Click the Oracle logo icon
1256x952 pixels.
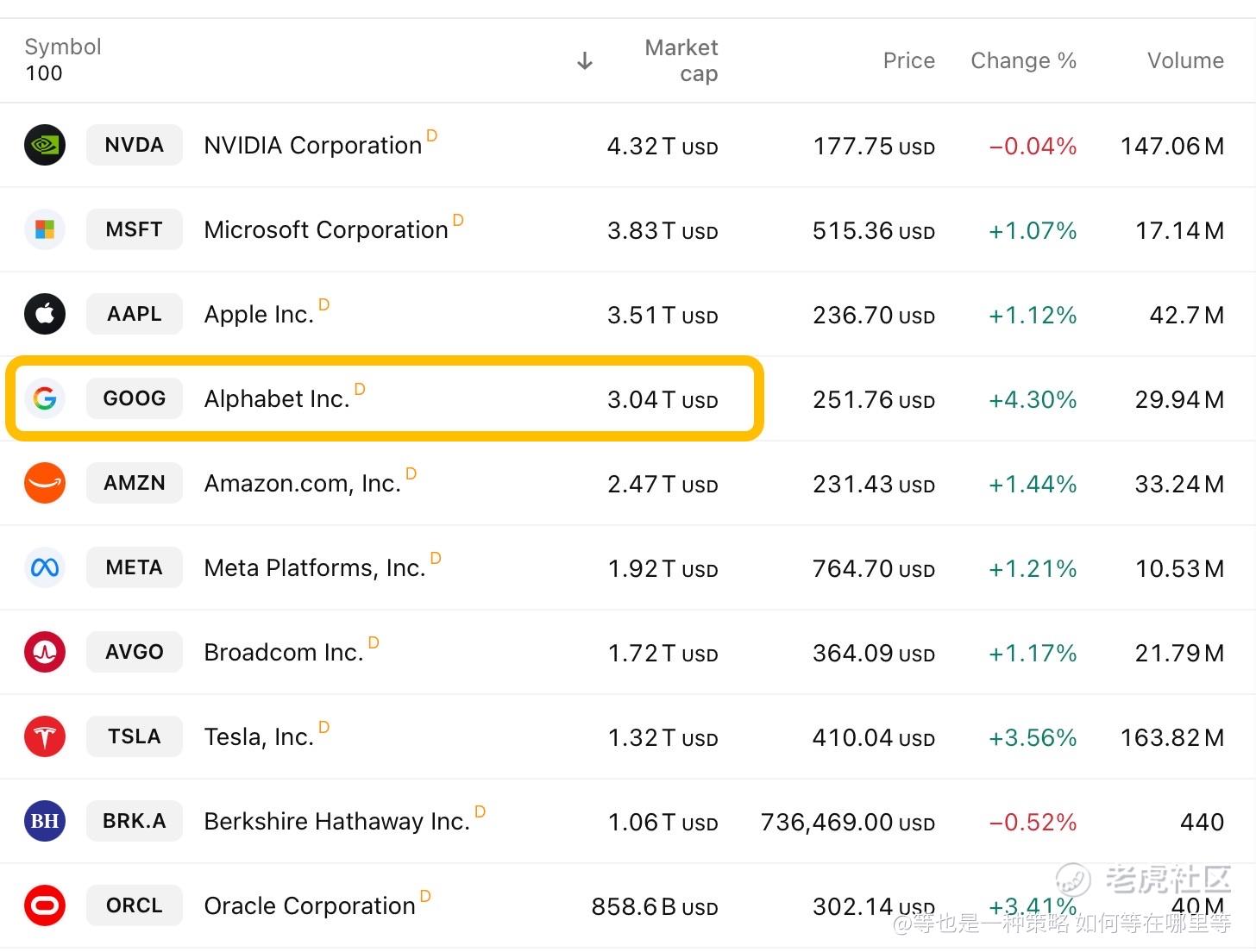click(x=45, y=905)
